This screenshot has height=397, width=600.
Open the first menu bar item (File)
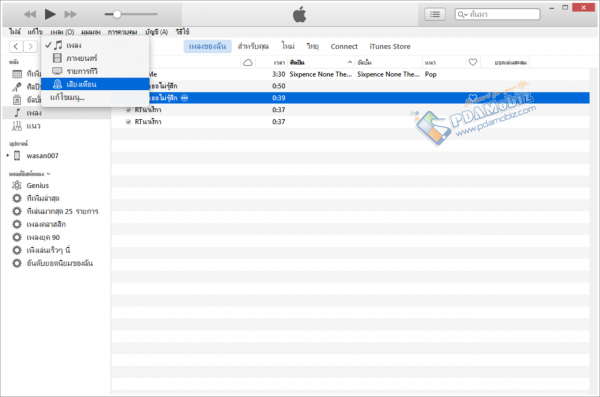(x=15, y=32)
